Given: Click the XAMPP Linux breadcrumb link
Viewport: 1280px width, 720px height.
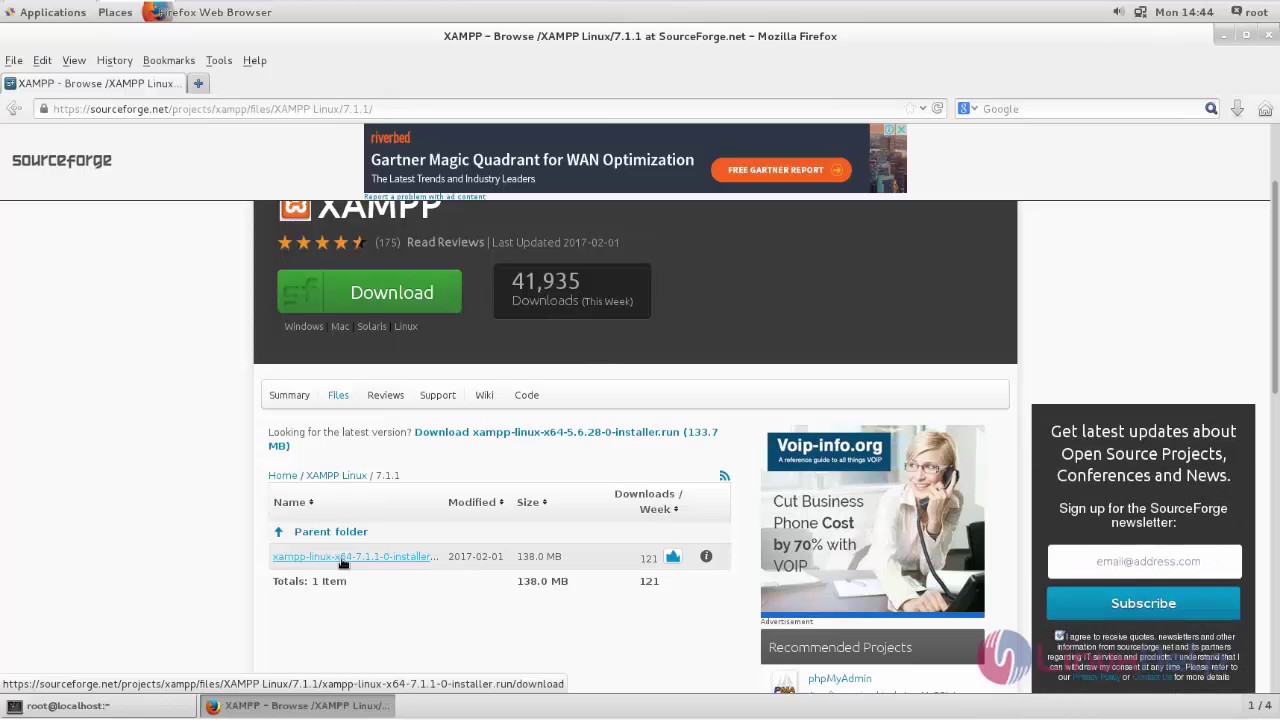Looking at the screenshot, I should (x=336, y=475).
